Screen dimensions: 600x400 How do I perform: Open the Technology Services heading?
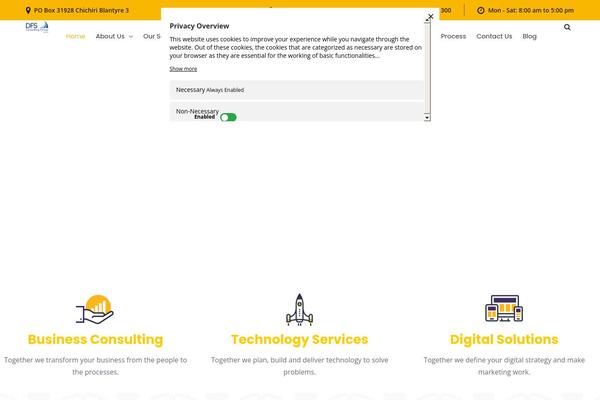[x=300, y=340]
